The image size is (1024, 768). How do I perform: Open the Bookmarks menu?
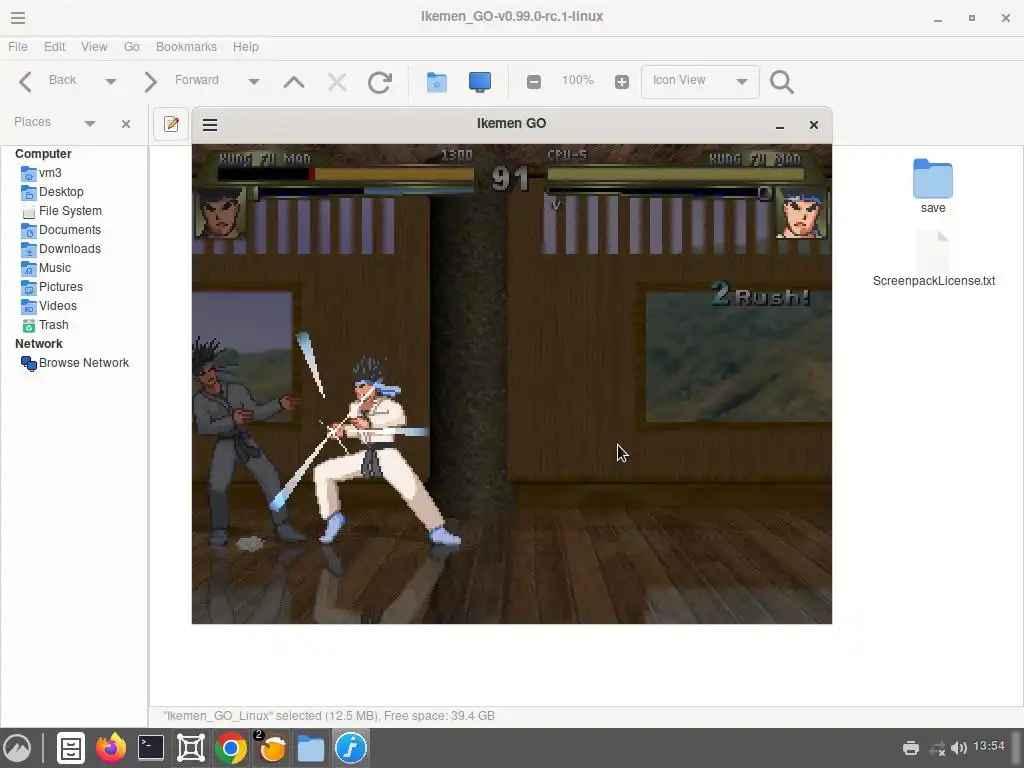(186, 47)
